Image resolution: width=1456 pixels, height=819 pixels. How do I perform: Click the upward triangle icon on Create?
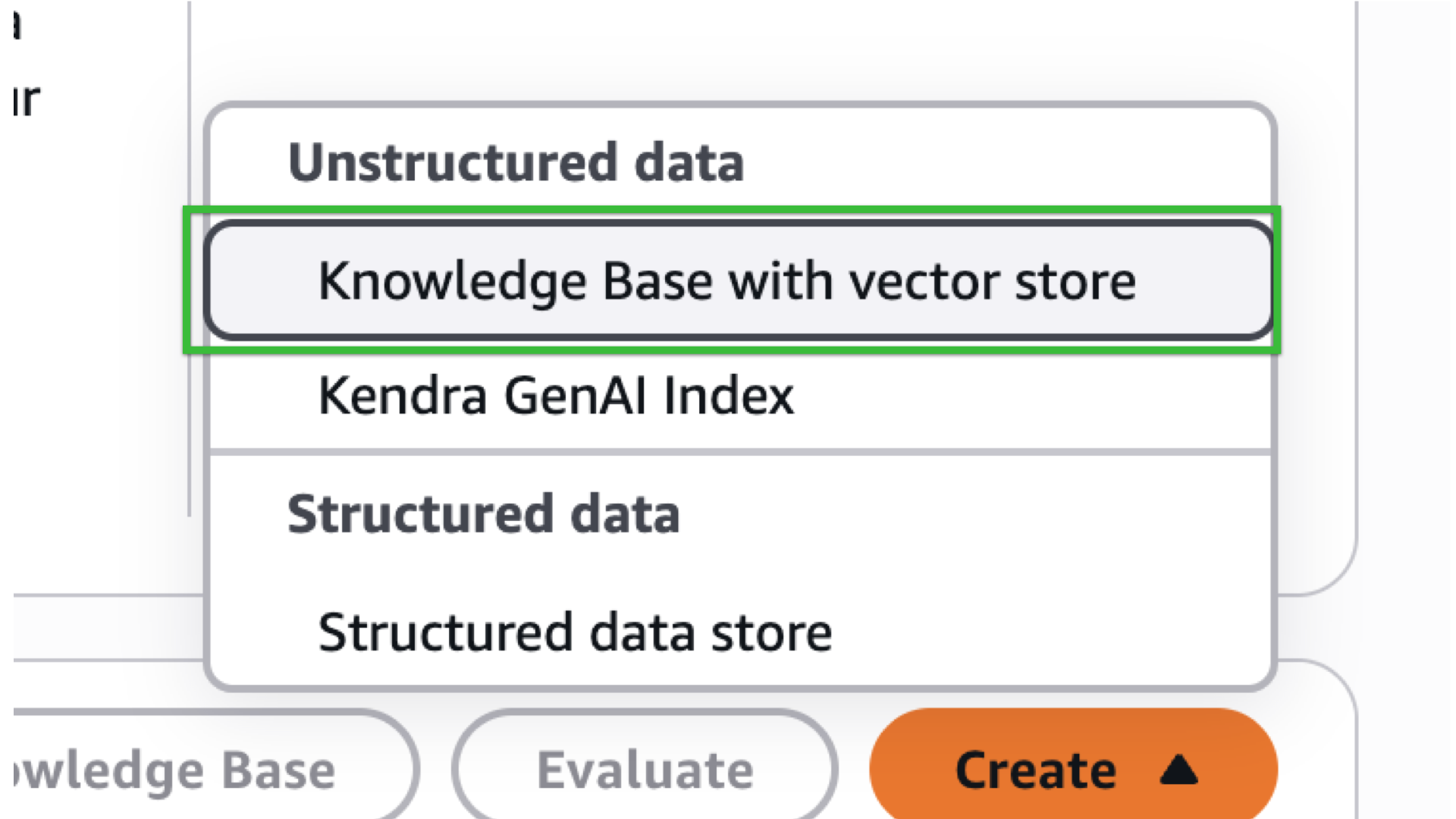pyautogui.click(x=1178, y=770)
